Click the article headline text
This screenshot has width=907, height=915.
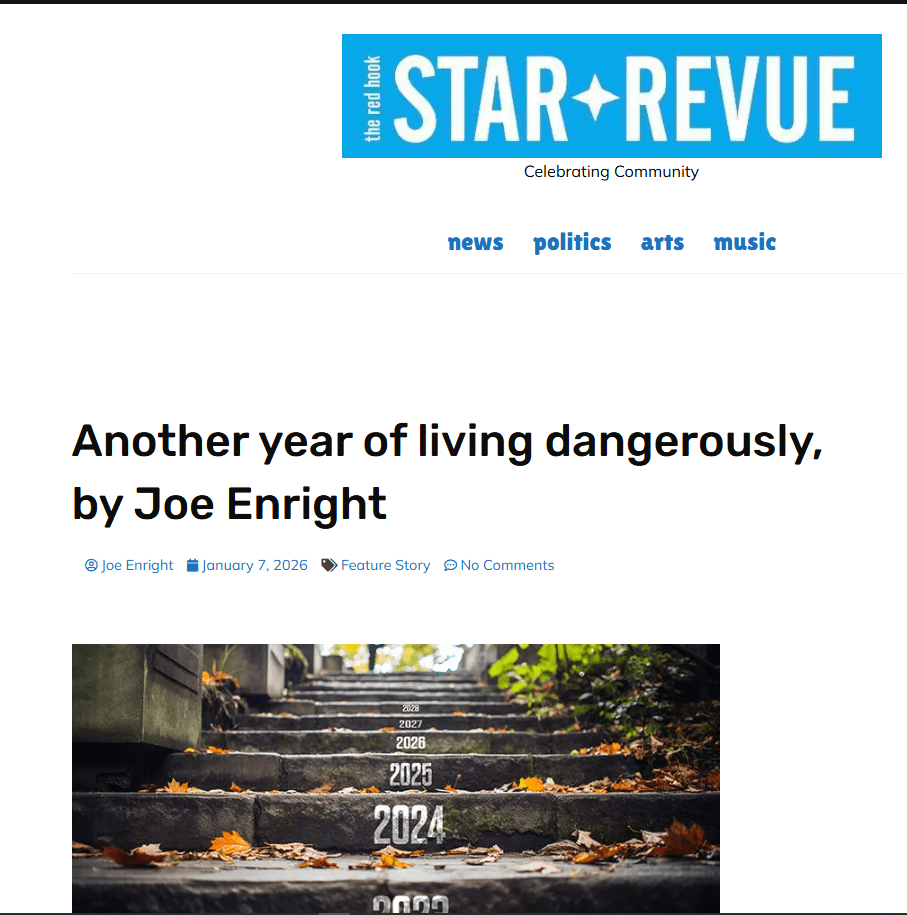click(x=447, y=472)
